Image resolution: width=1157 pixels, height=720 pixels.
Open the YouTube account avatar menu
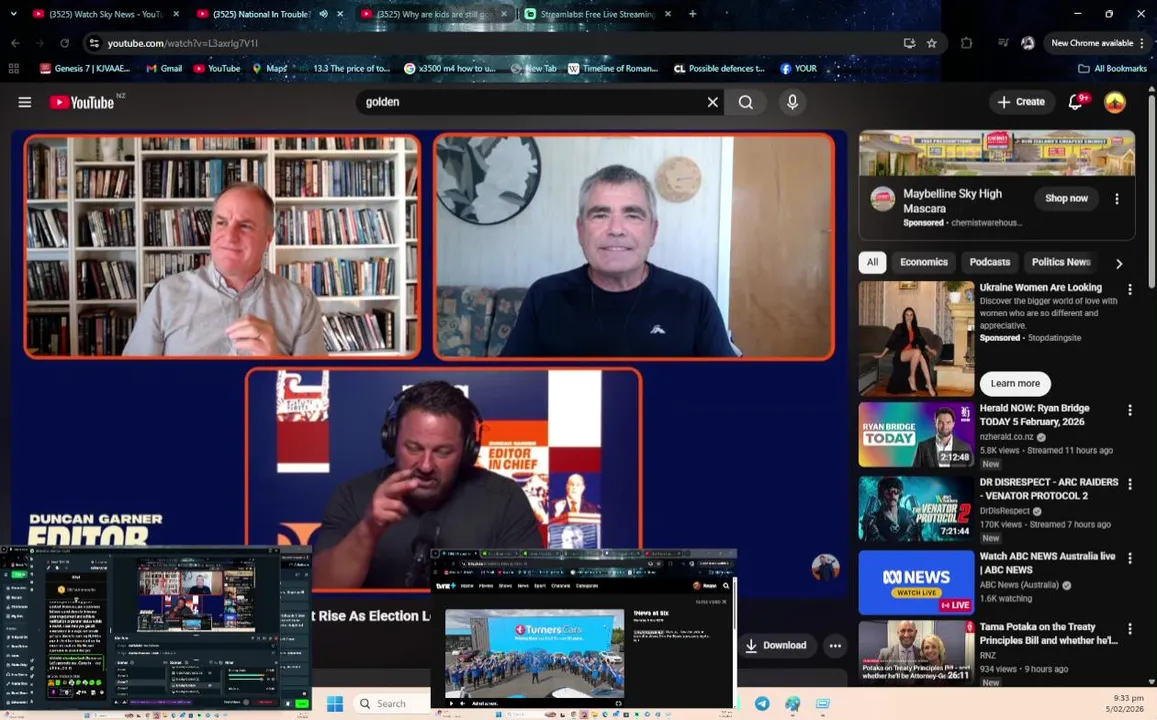pyautogui.click(x=1114, y=102)
